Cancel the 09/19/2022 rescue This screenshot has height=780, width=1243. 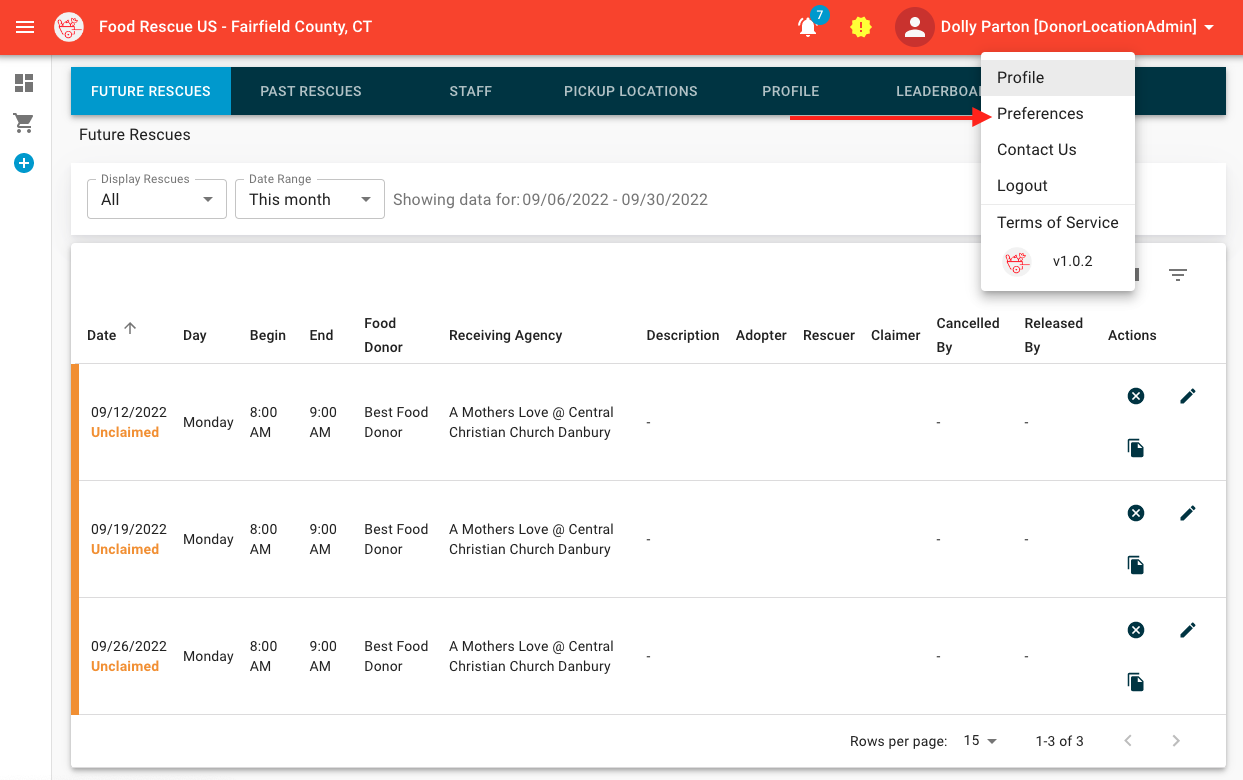click(x=1136, y=513)
